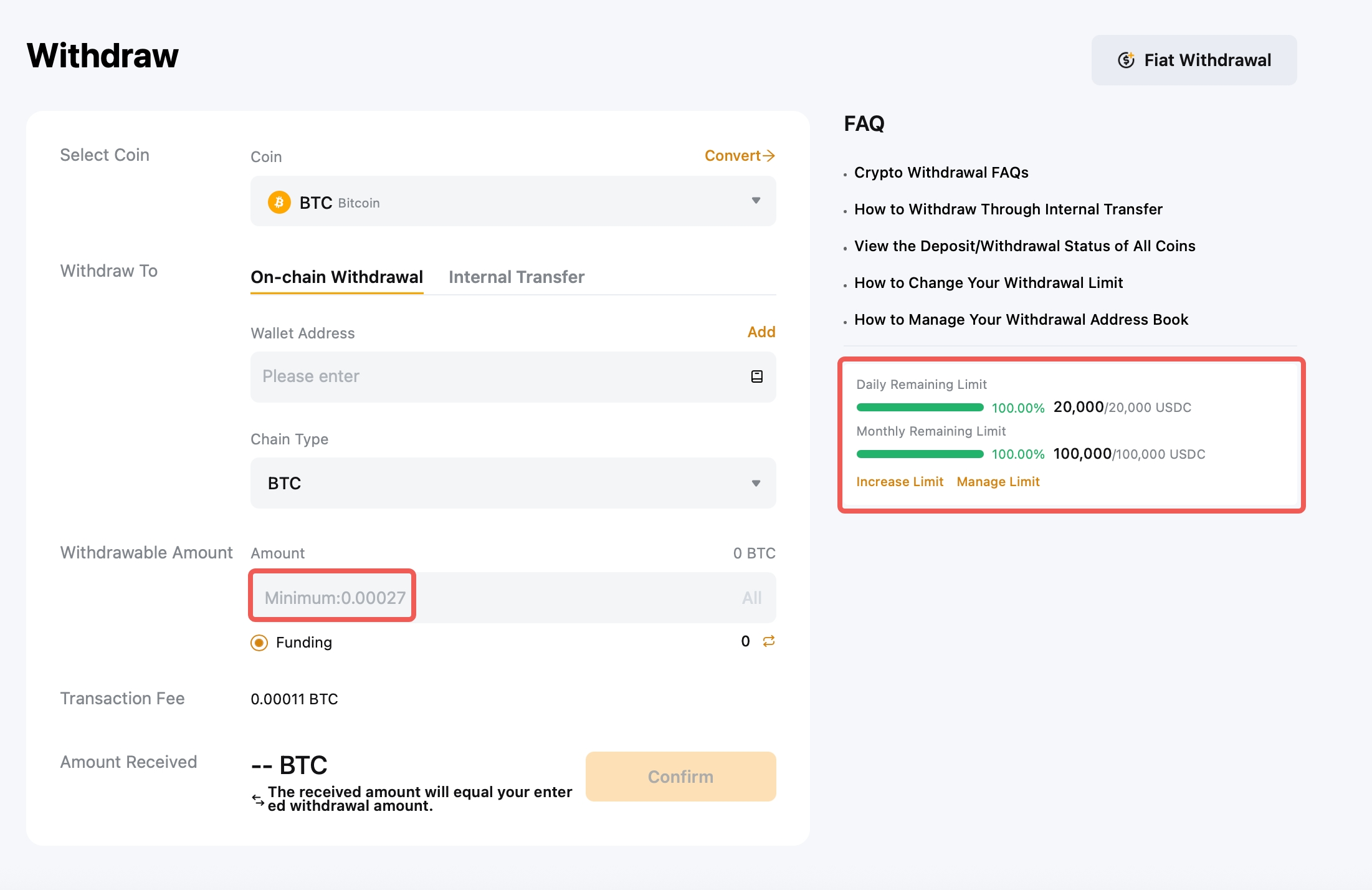Switch to the Internal Transfer tab
The height and width of the screenshot is (890, 1372).
coord(516,277)
